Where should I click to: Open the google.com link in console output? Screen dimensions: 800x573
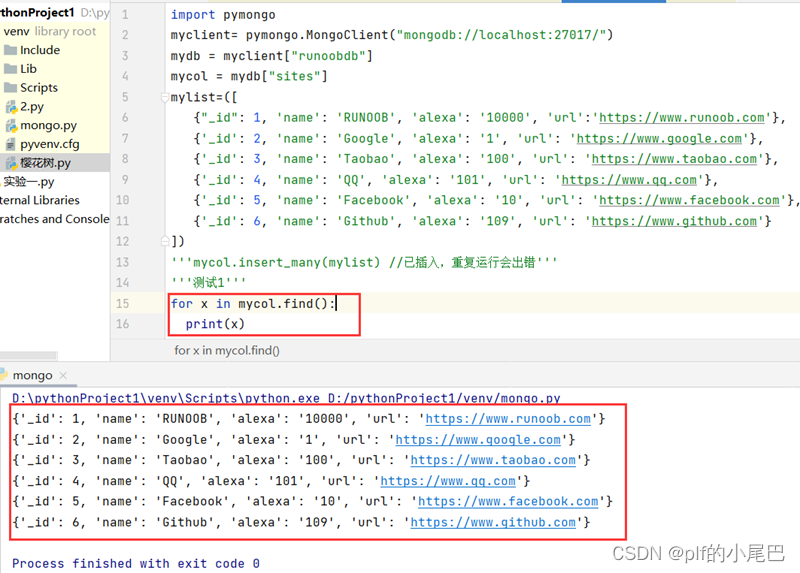[x=478, y=440]
